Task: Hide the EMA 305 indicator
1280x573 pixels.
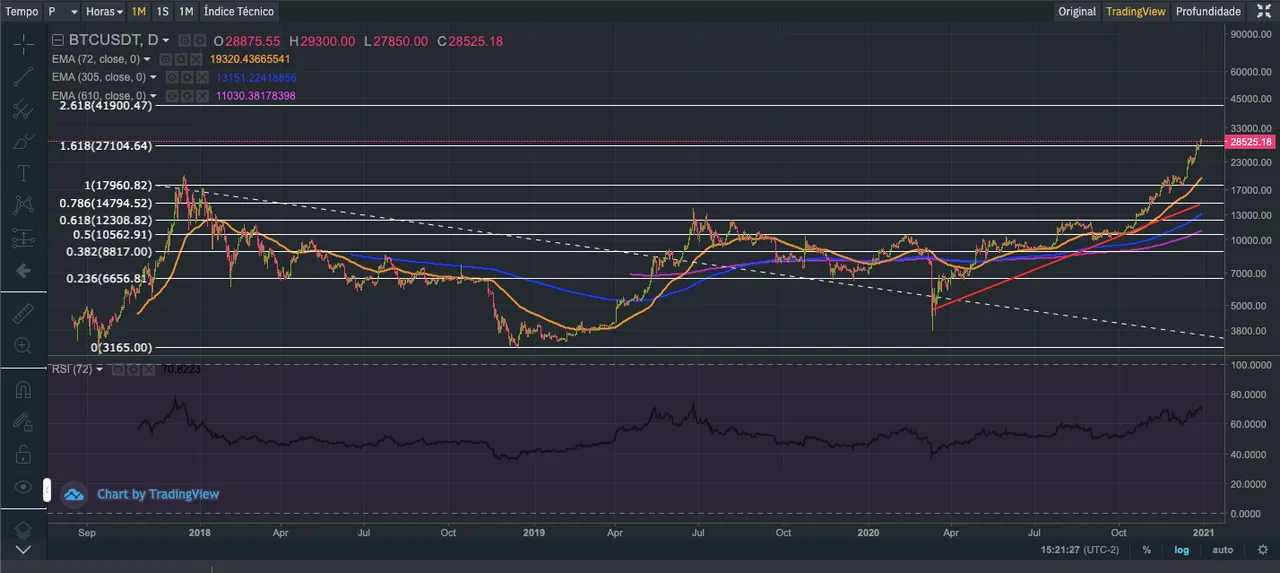Action: pyautogui.click(x=172, y=77)
